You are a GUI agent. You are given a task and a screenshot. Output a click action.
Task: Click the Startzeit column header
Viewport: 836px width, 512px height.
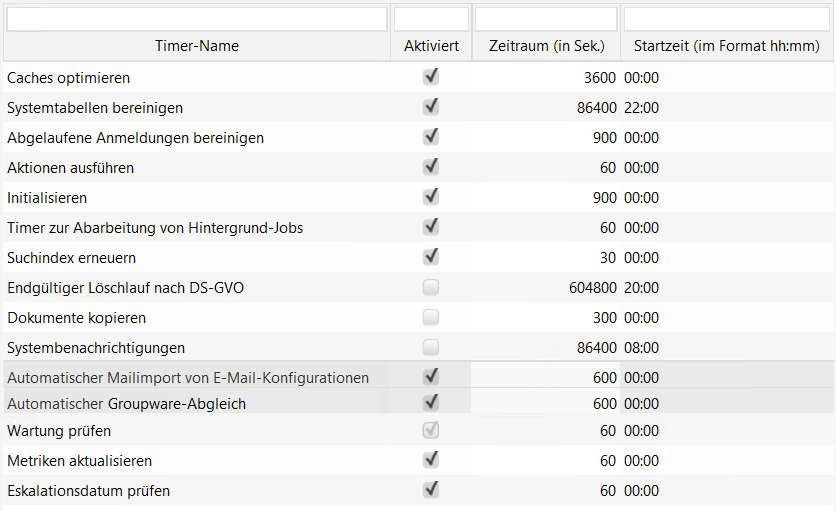coord(727,46)
